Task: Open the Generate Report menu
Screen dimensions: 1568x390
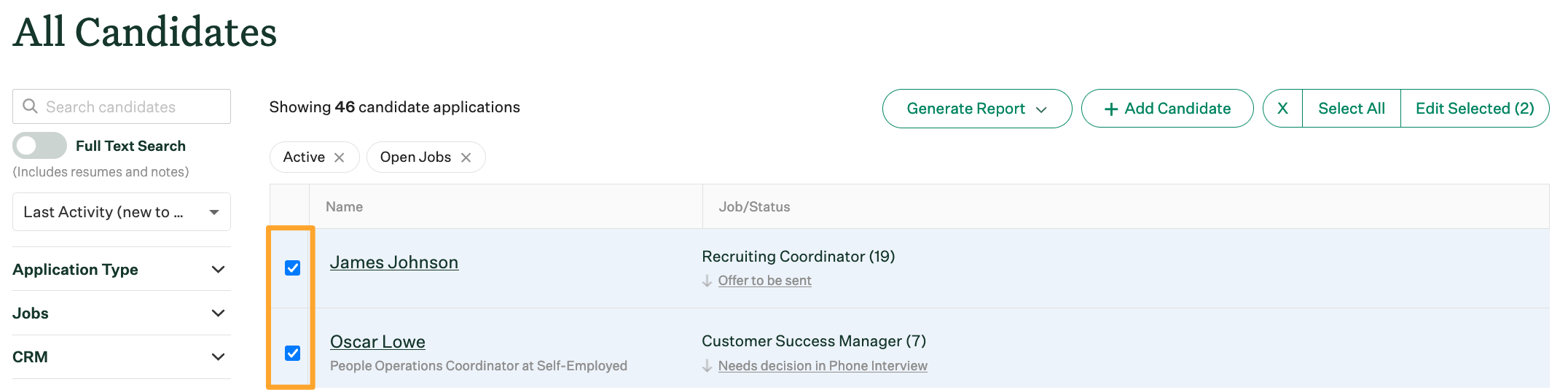Action: point(976,109)
